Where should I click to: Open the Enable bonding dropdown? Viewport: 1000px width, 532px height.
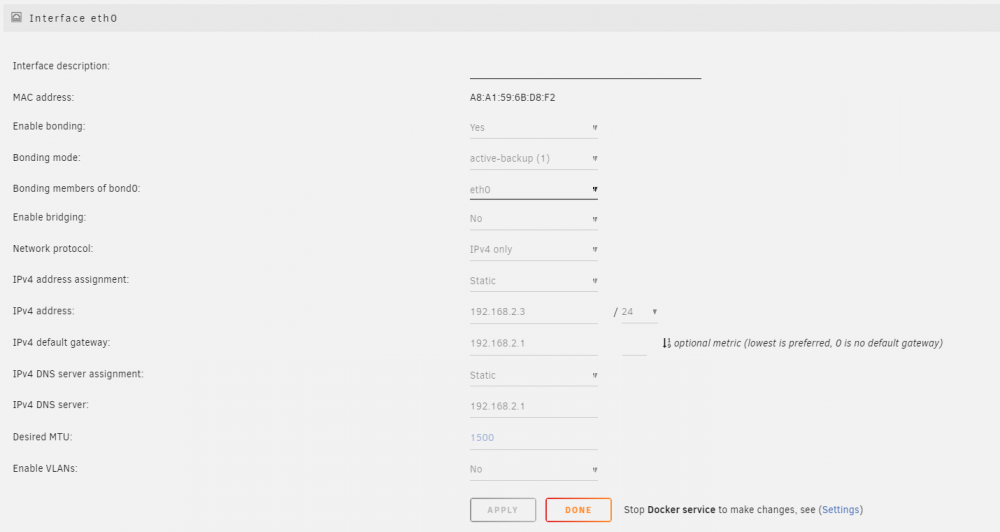[x=534, y=128]
